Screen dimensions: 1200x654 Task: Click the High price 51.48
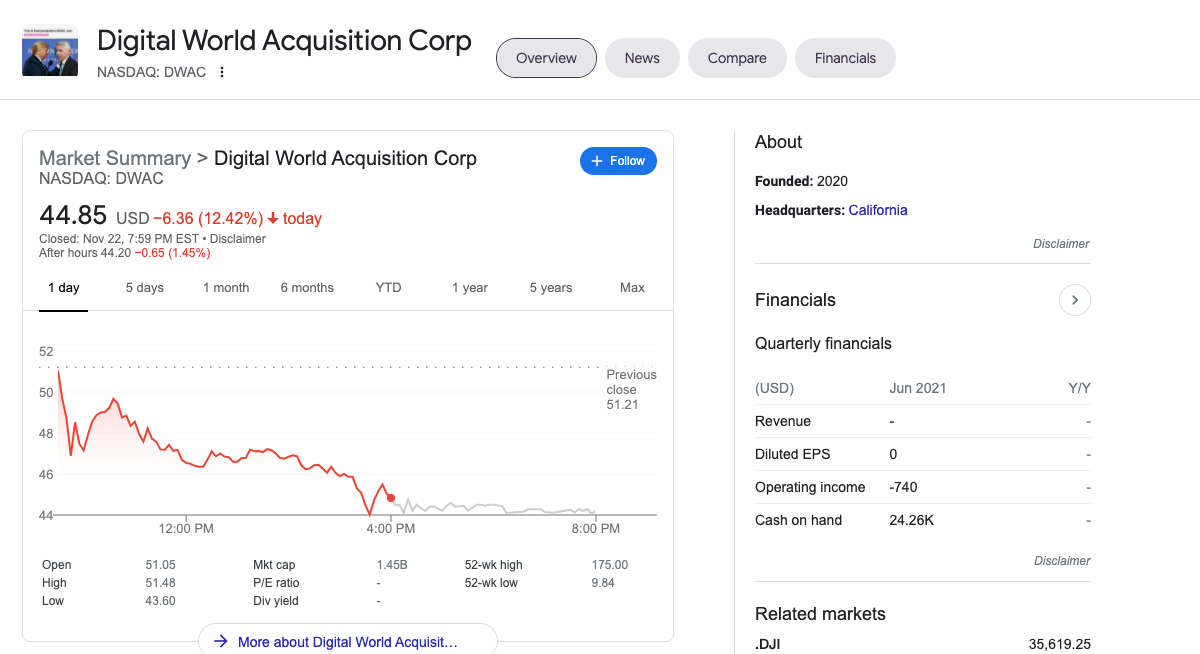(160, 583)
